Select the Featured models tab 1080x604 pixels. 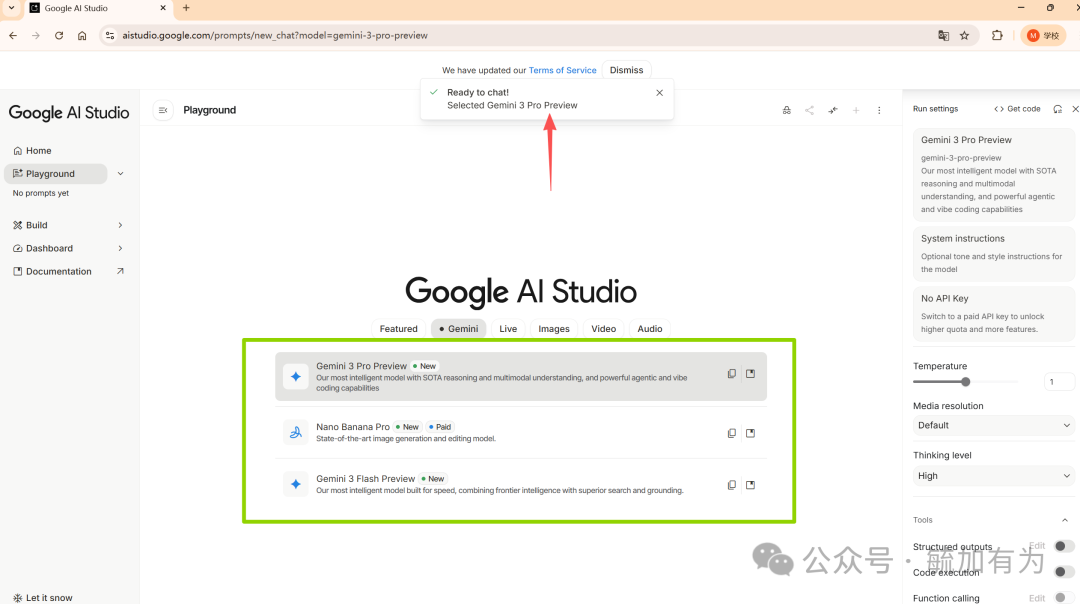click(x=398, y=329)
